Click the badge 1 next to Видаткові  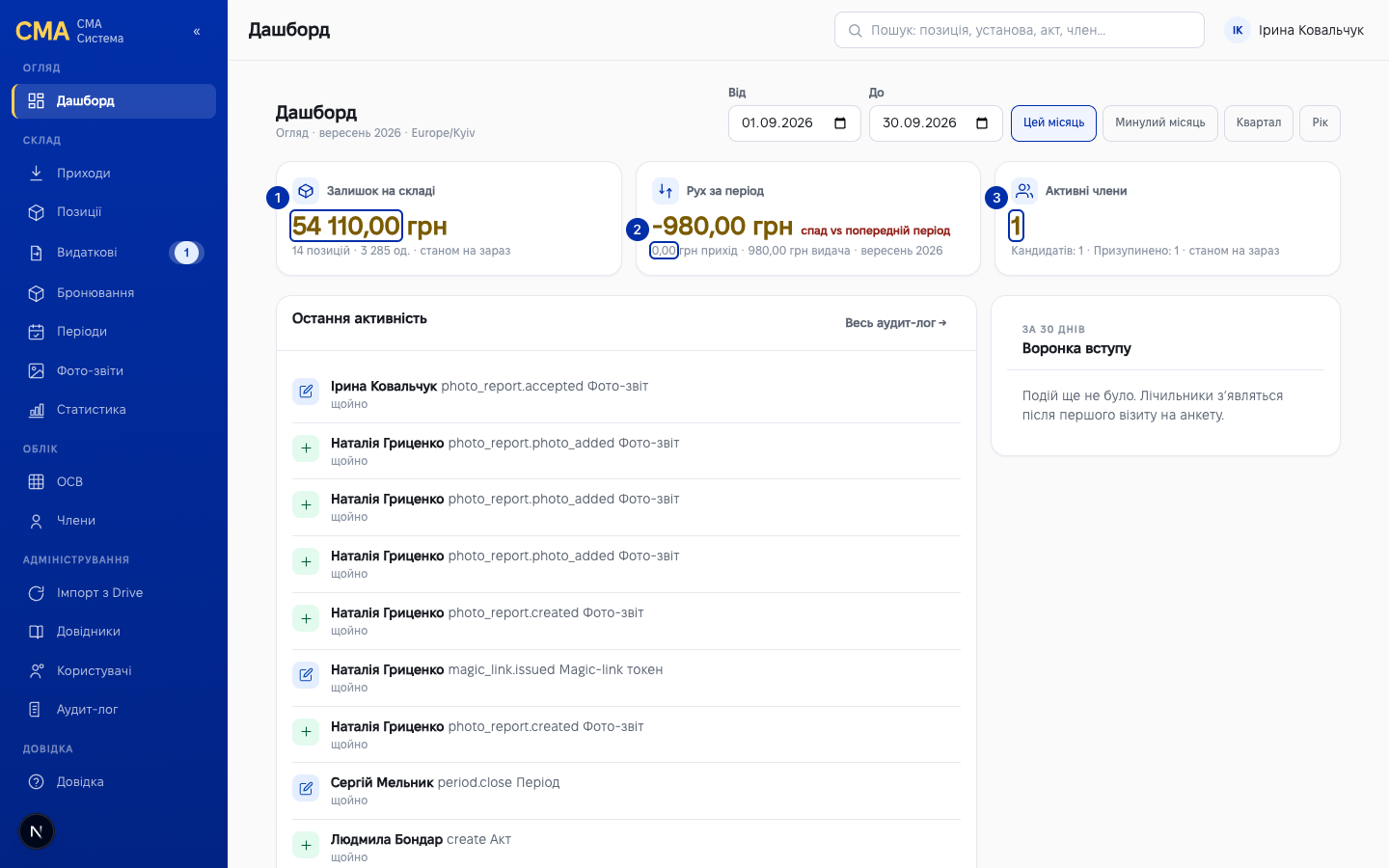click(187, 253)
